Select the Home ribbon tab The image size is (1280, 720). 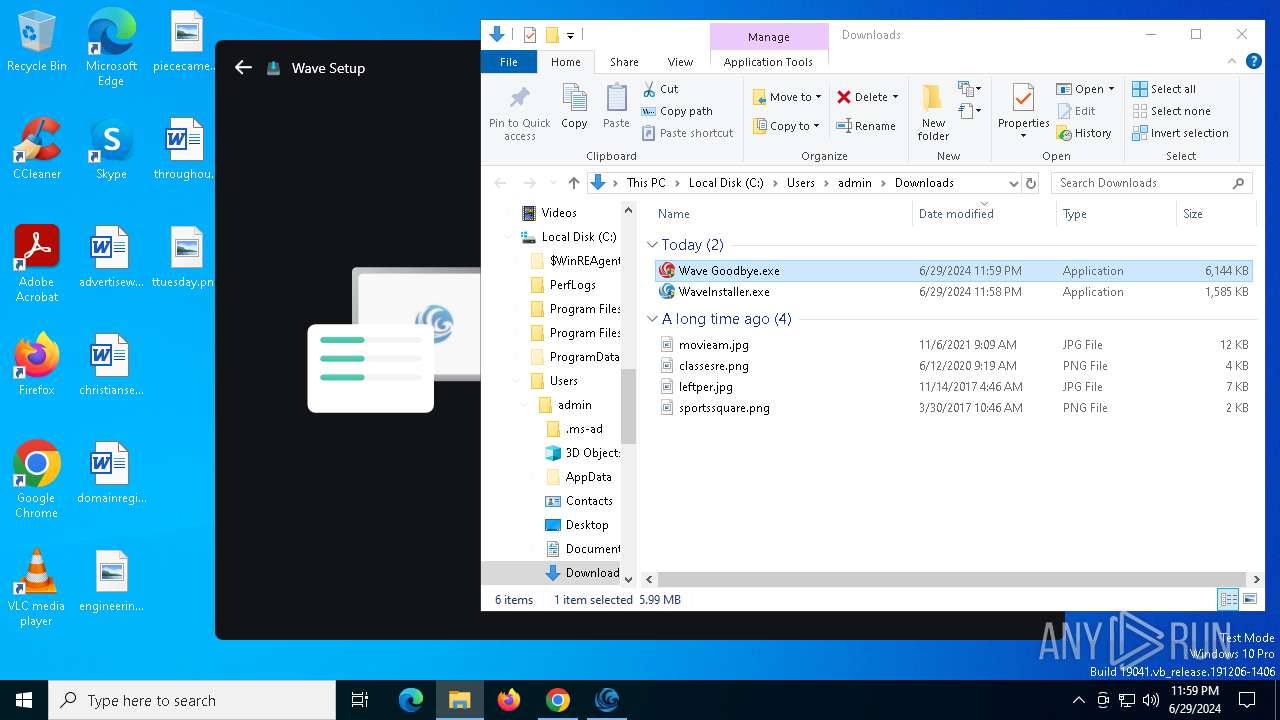coord(566,62)
